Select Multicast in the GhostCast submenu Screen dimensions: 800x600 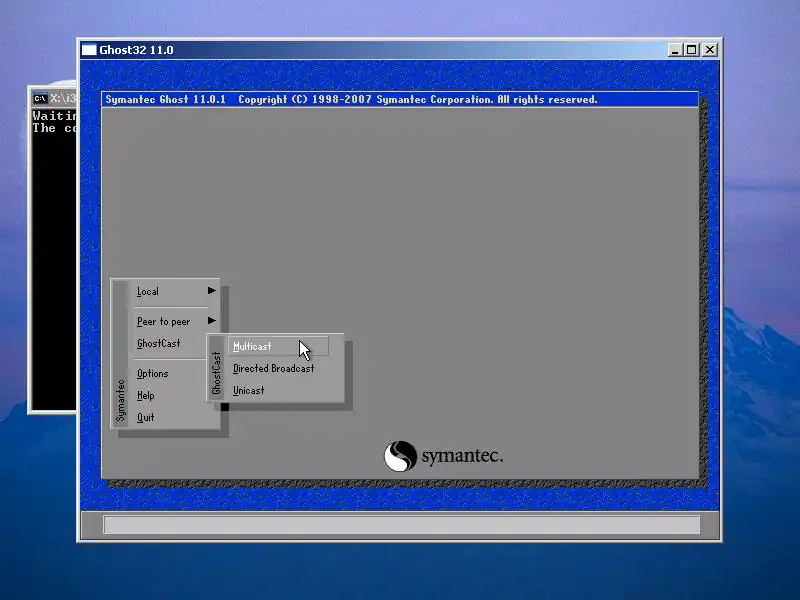click(278, 346)
